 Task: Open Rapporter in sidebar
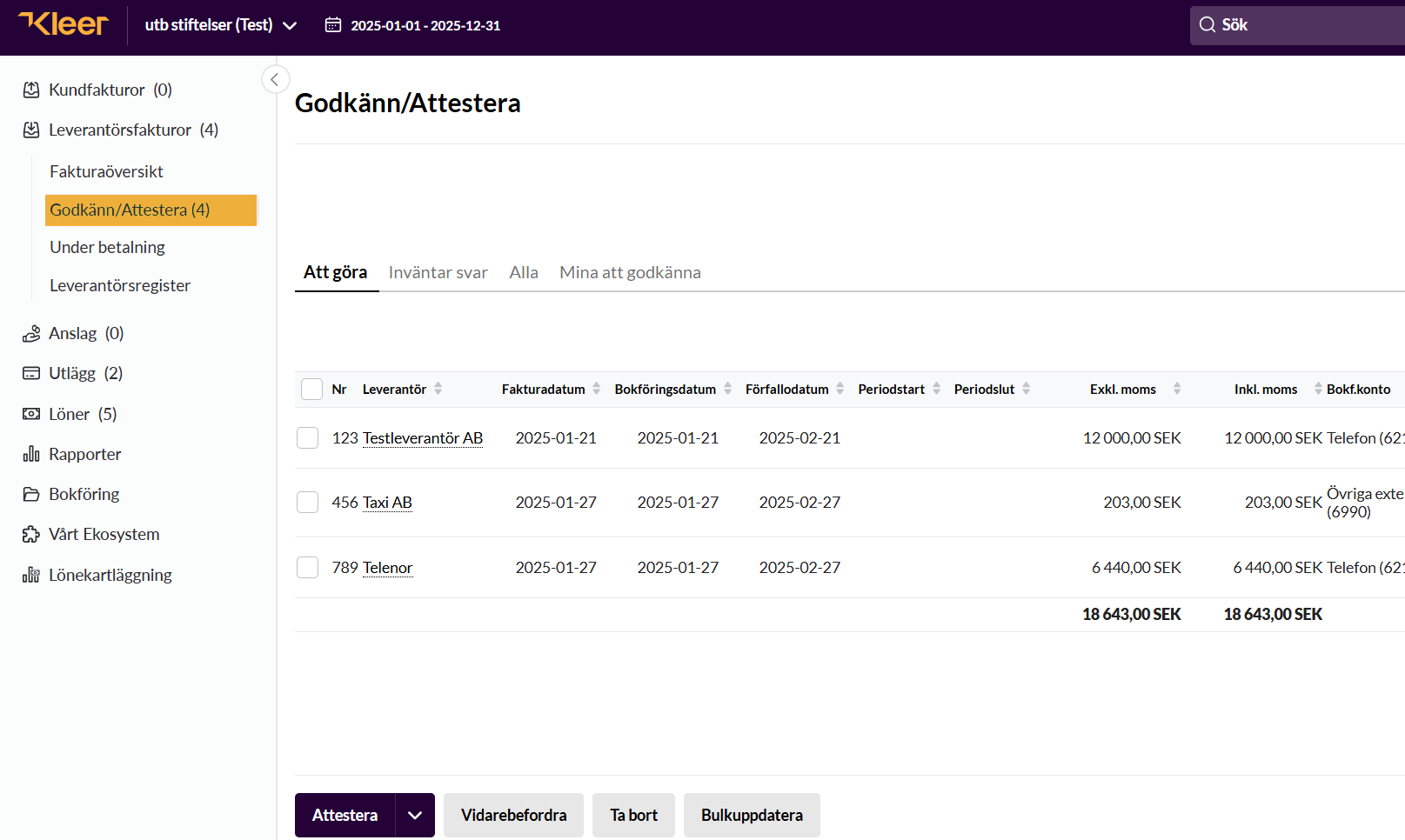click(x=85, y=454)
